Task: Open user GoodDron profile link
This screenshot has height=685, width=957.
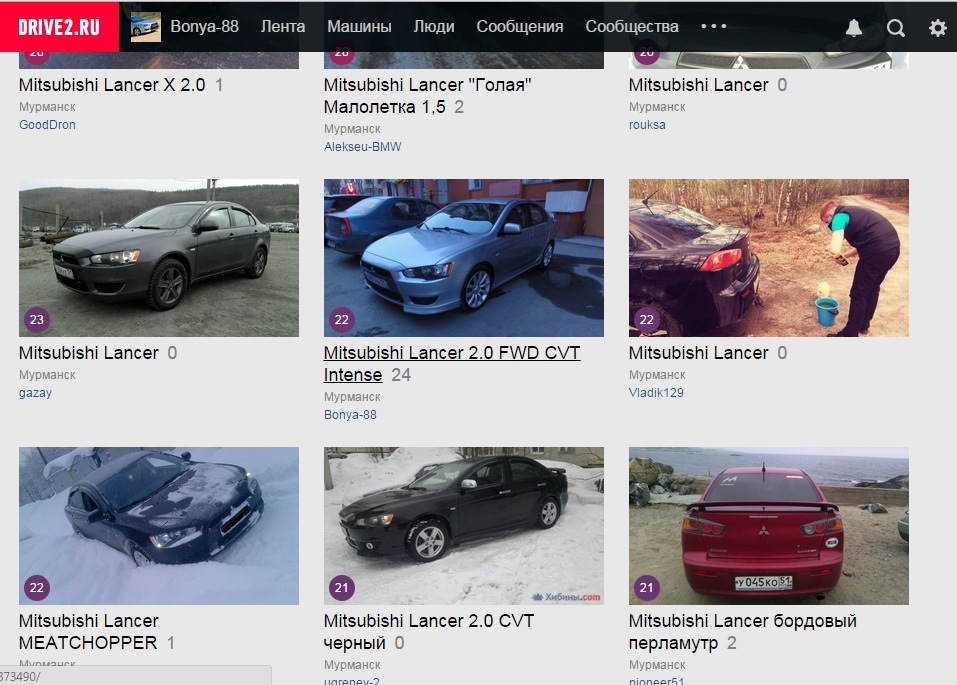Action: coord(47,125)
